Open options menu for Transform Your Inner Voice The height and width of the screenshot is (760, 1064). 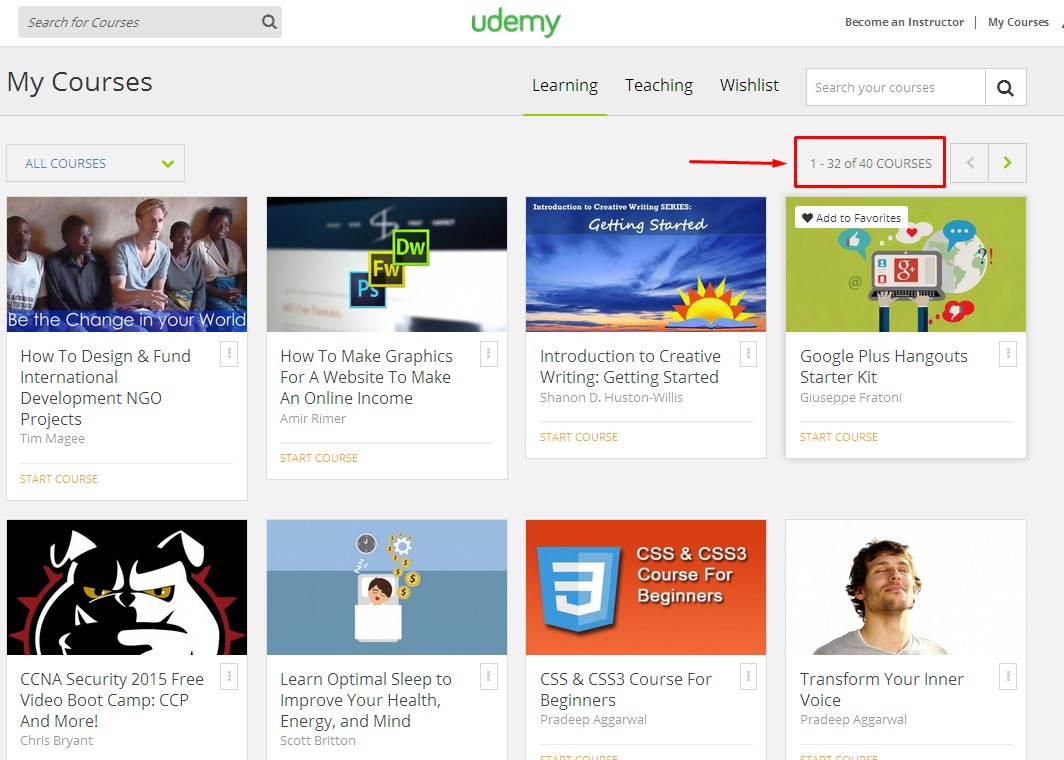coord(1008,677)
